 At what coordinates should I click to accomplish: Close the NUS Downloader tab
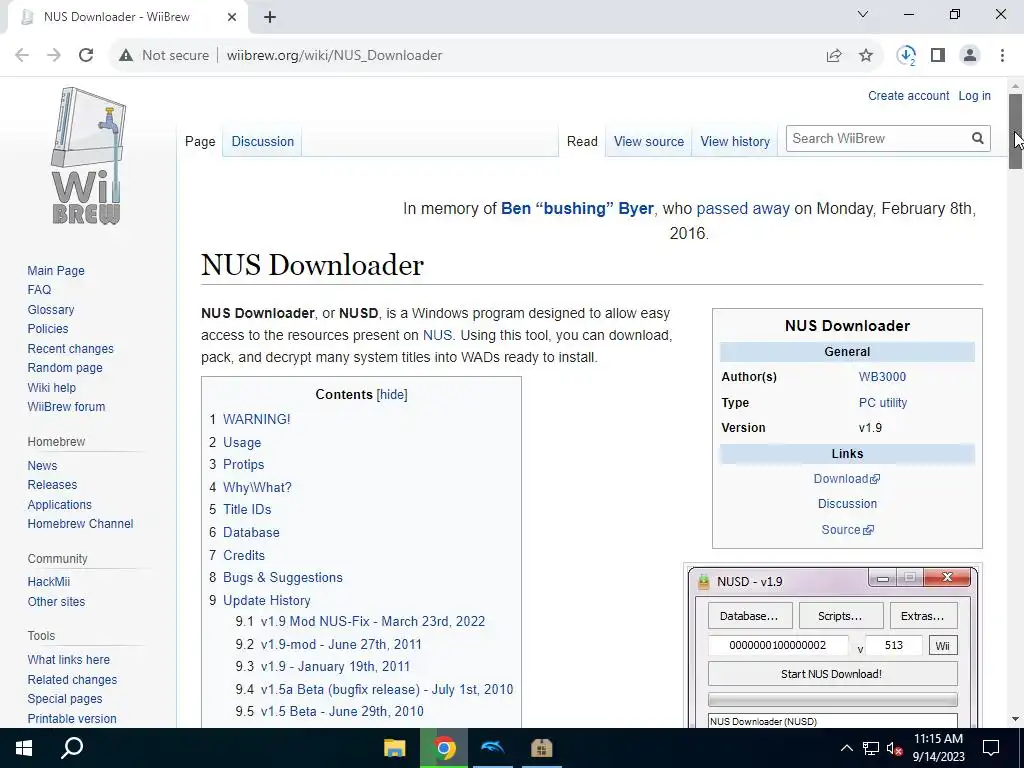232,17
